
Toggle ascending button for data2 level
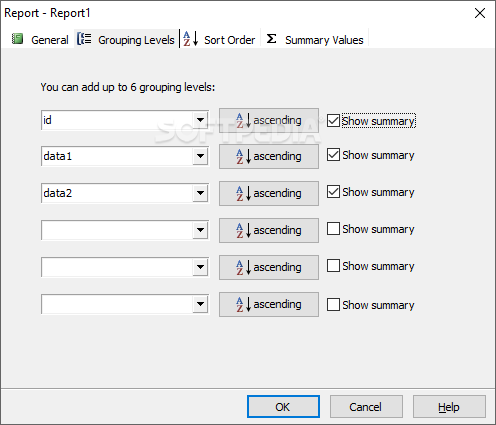(269, 193)
